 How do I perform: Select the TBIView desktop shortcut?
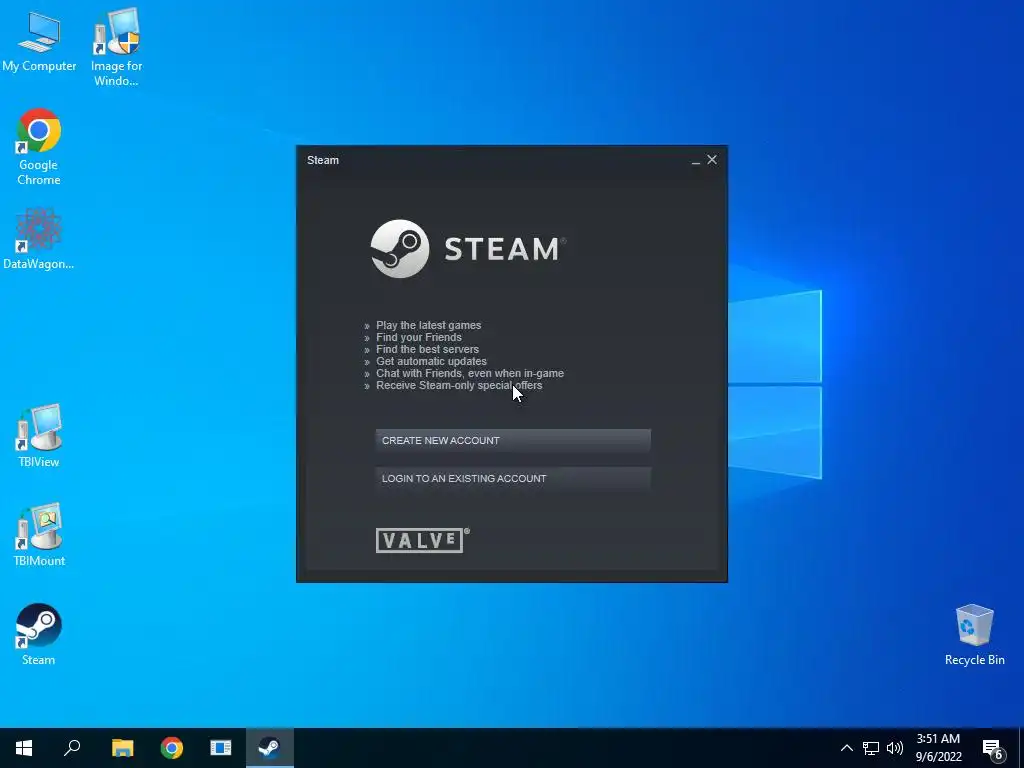click(39, 436)
